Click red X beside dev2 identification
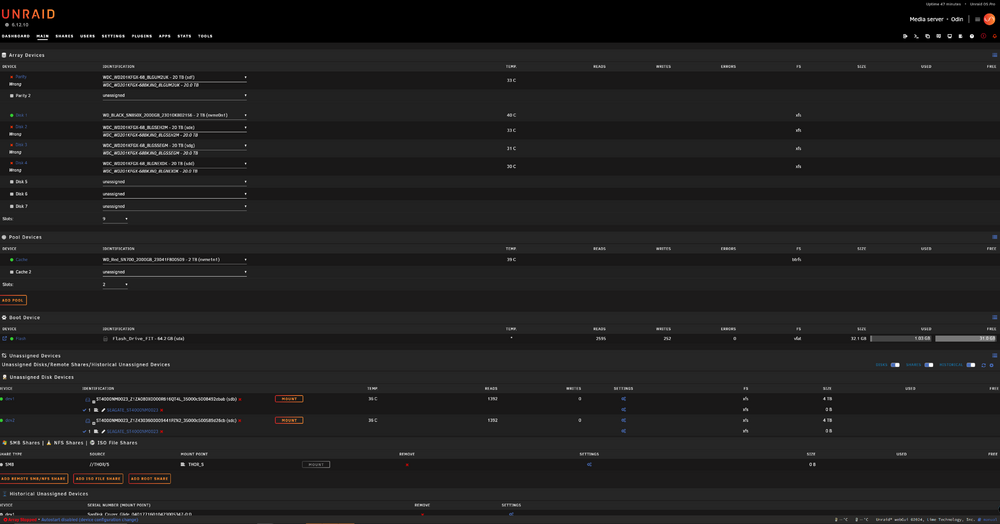 click(240, 421)
